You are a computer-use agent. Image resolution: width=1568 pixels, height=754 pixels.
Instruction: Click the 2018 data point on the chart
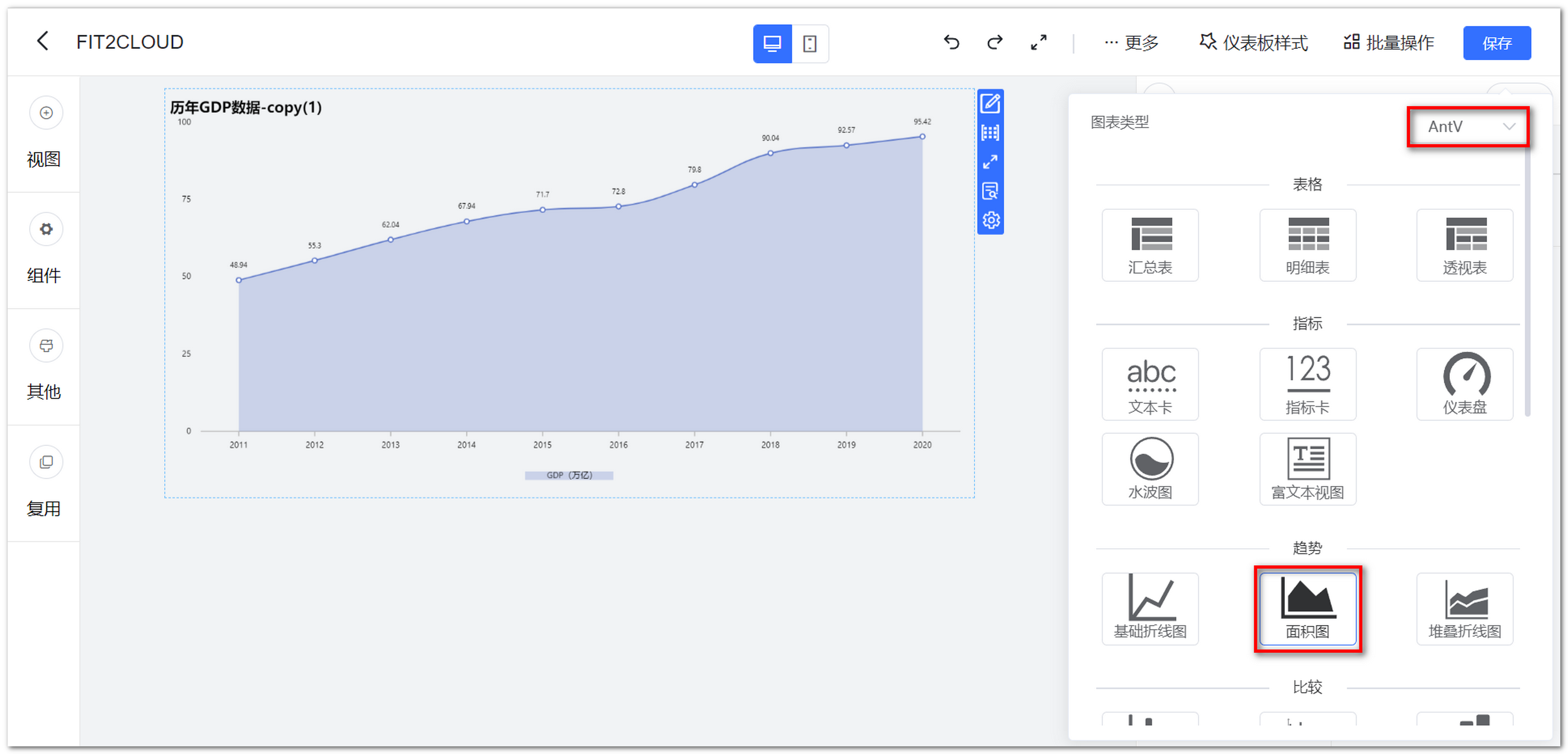pyautogui.click(x=770, y=153)
